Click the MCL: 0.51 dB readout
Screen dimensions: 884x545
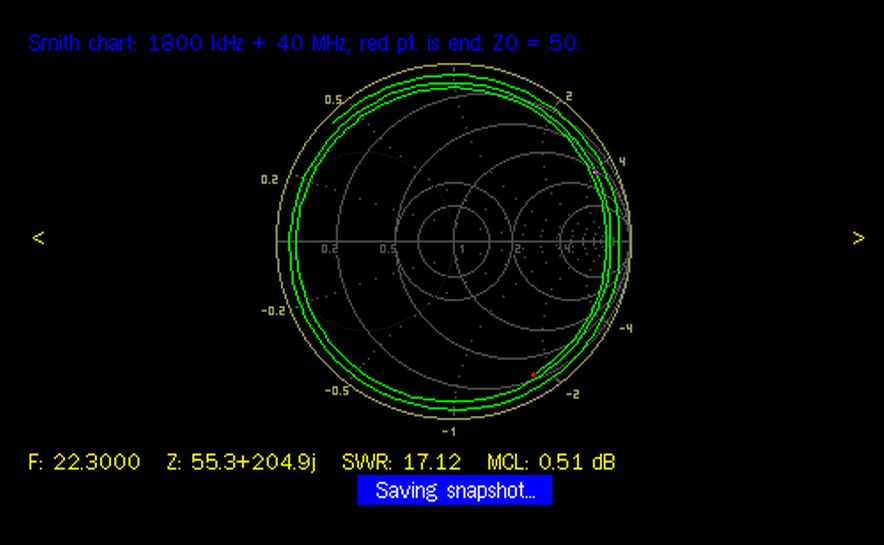point(551,462)
